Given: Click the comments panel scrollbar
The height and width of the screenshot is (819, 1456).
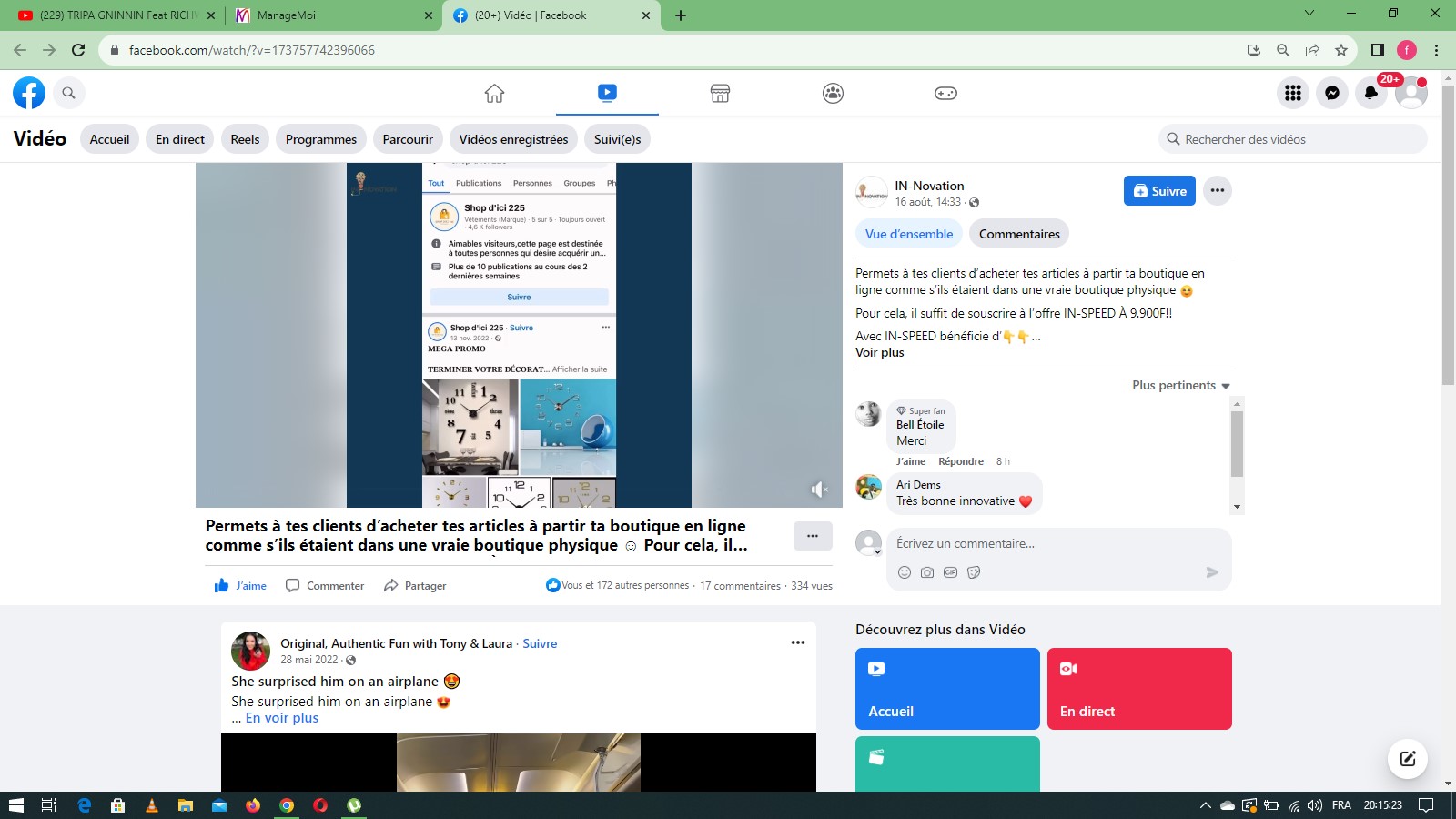Looking at the screenshot, I should point(1237,444).
